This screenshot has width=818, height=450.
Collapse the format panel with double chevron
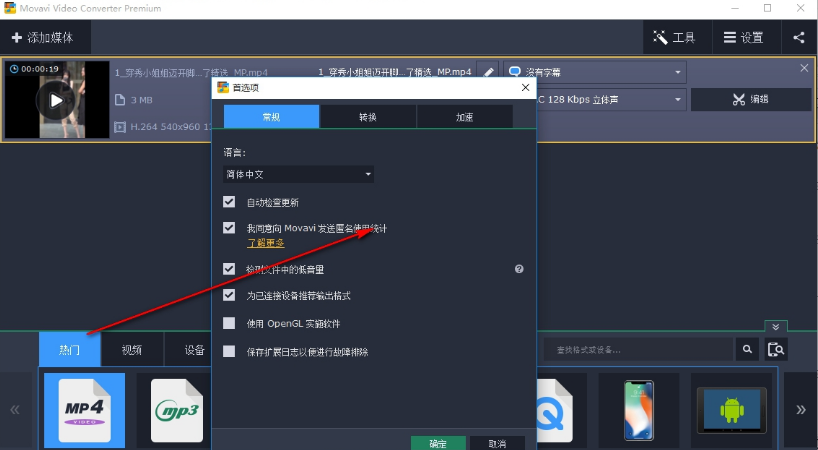pyautogui.click(x=776, y=327)
